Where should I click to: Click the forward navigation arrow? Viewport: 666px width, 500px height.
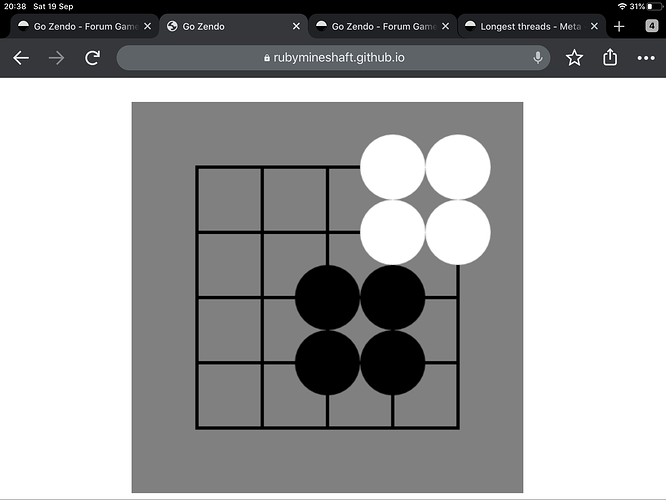tap(56, 58)
